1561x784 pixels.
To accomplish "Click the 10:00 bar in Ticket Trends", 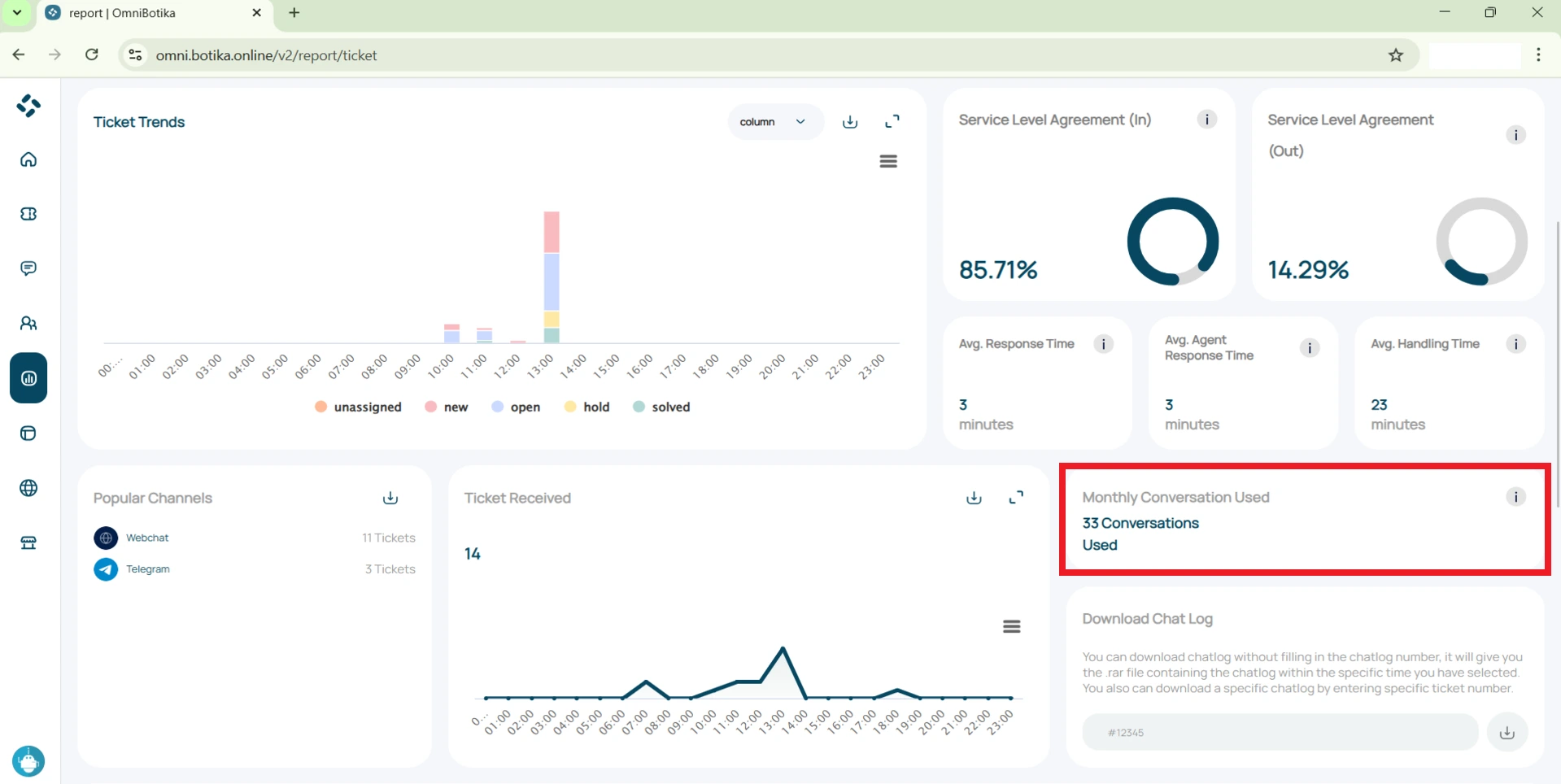I will pyautogui.click(x=451, y=333).
